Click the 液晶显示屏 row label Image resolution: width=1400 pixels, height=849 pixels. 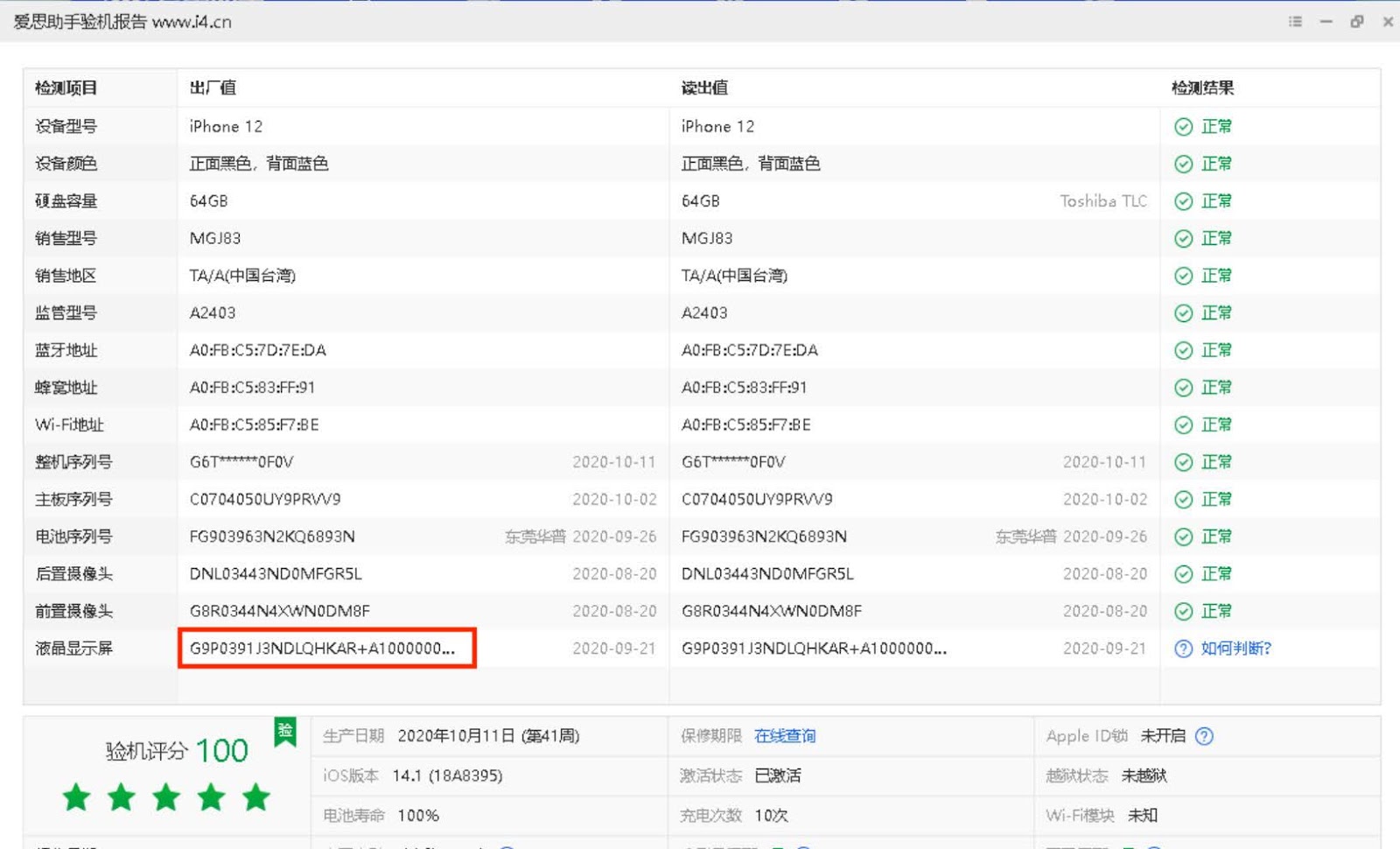(73, 649)
